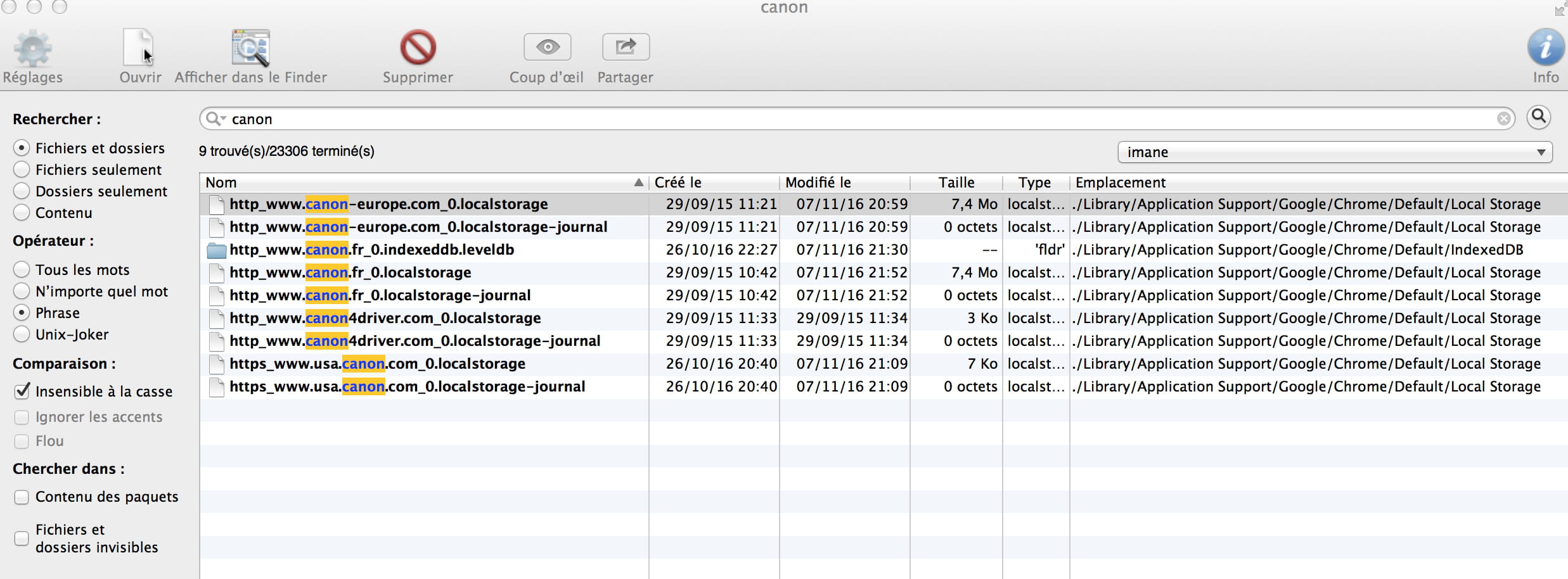Click Afficher dans le Finder icon
This screenshot has width=1568, height=579.
pos(251,48)
